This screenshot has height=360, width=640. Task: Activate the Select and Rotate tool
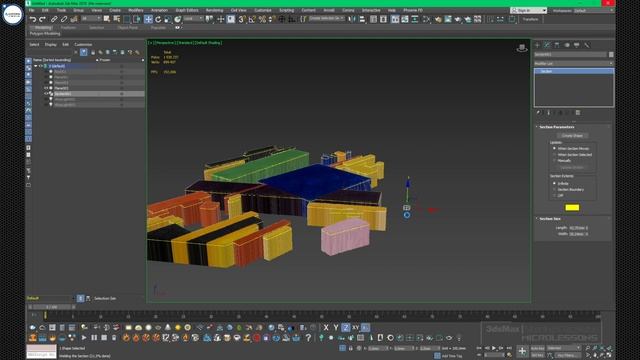tap(158, 19)
